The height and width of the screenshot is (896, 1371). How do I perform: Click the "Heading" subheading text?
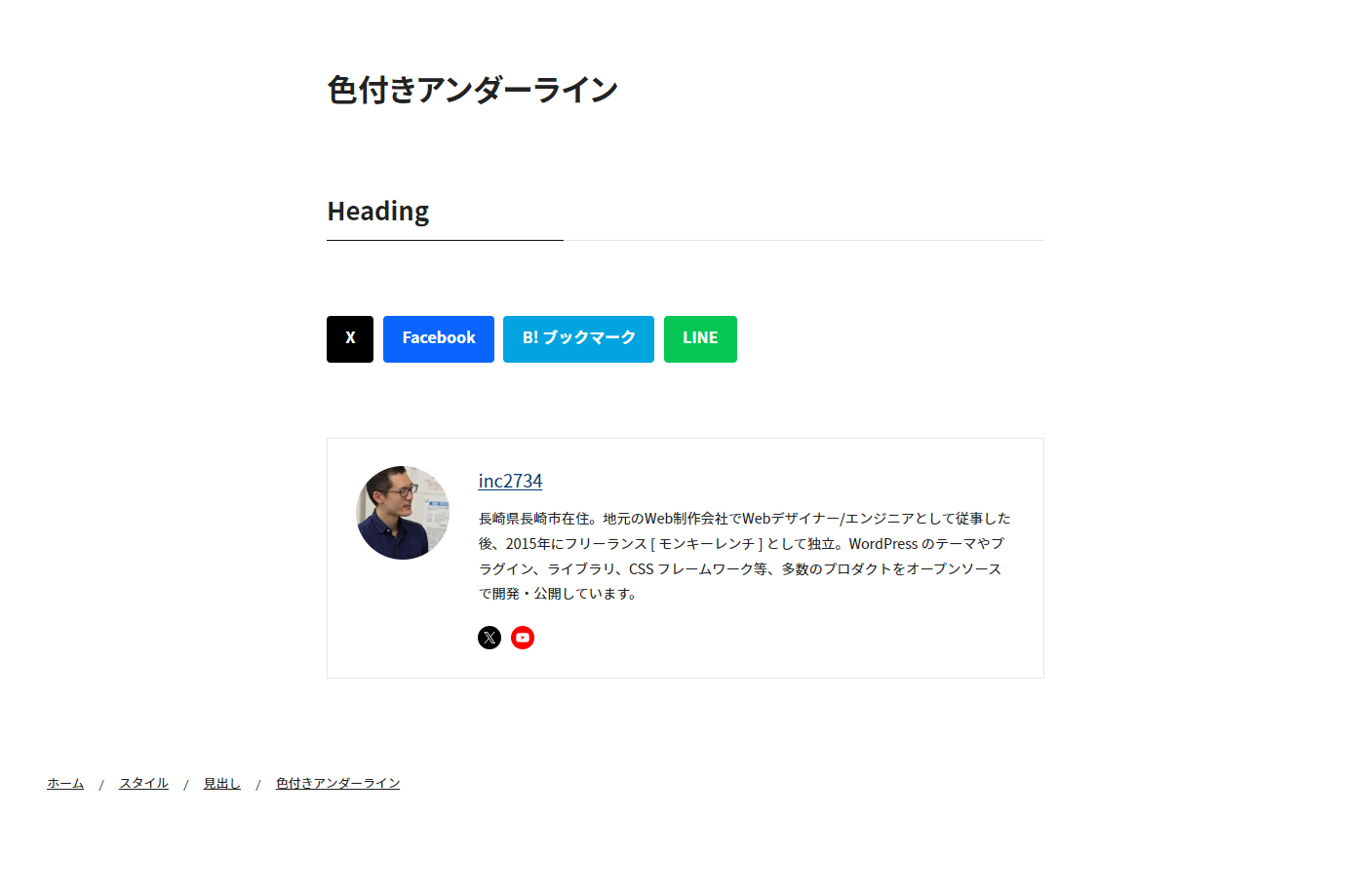coord(378,212)
